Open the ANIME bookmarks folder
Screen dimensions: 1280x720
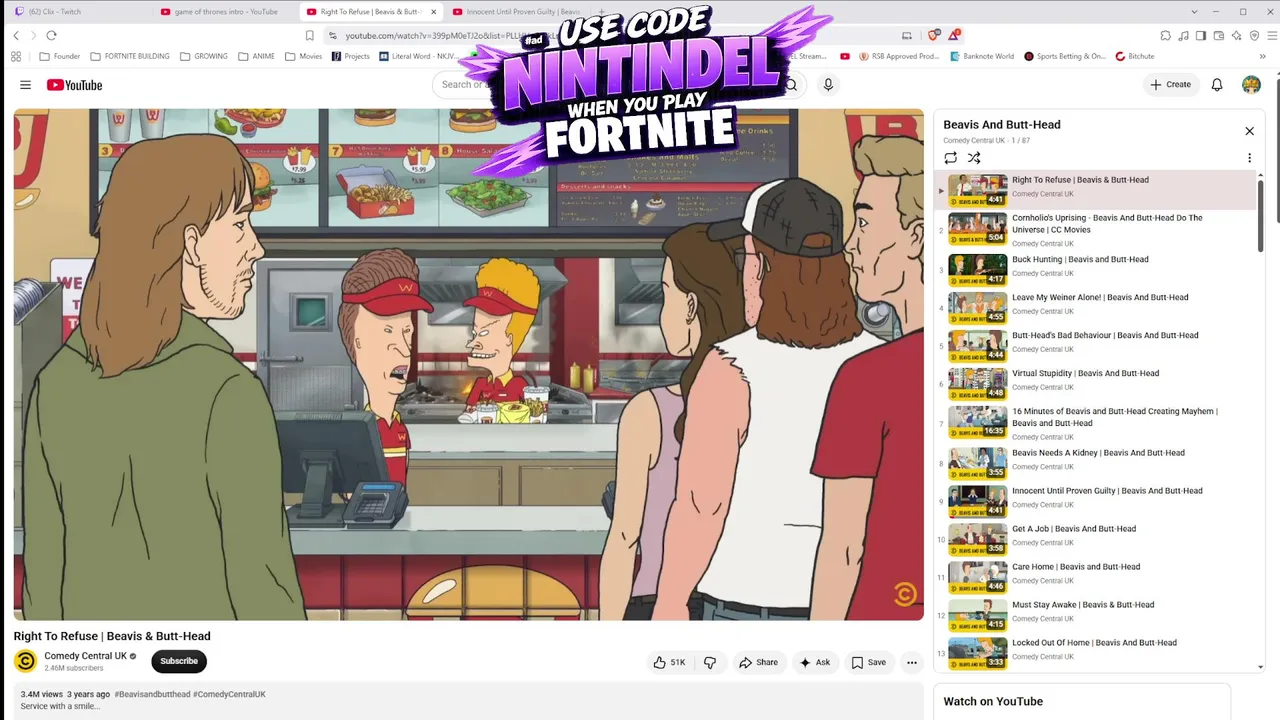(x=257, y=57)
